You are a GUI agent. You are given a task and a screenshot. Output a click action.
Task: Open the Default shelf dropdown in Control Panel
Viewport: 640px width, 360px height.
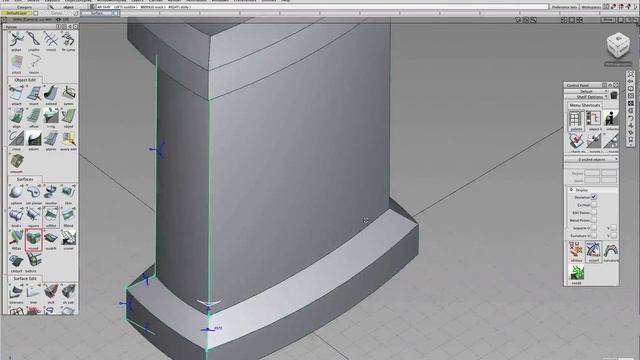586,91
